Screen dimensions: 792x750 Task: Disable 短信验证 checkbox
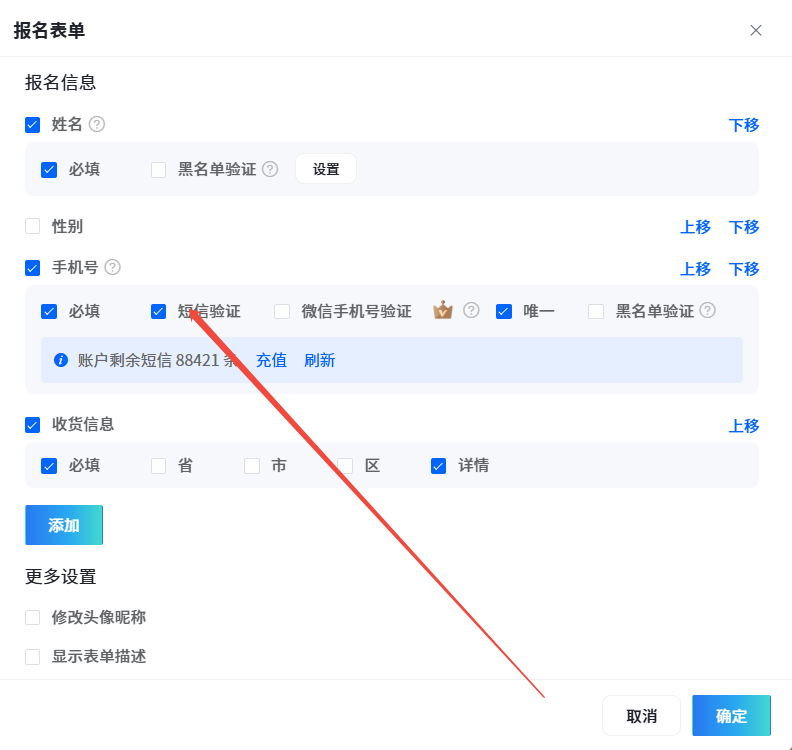[x=159, y=312]
